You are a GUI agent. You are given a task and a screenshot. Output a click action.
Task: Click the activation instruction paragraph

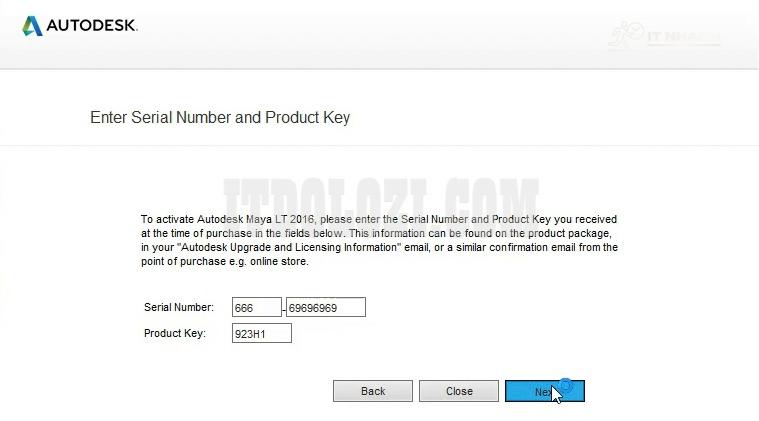pyautogui.click(x=379, y=240)
